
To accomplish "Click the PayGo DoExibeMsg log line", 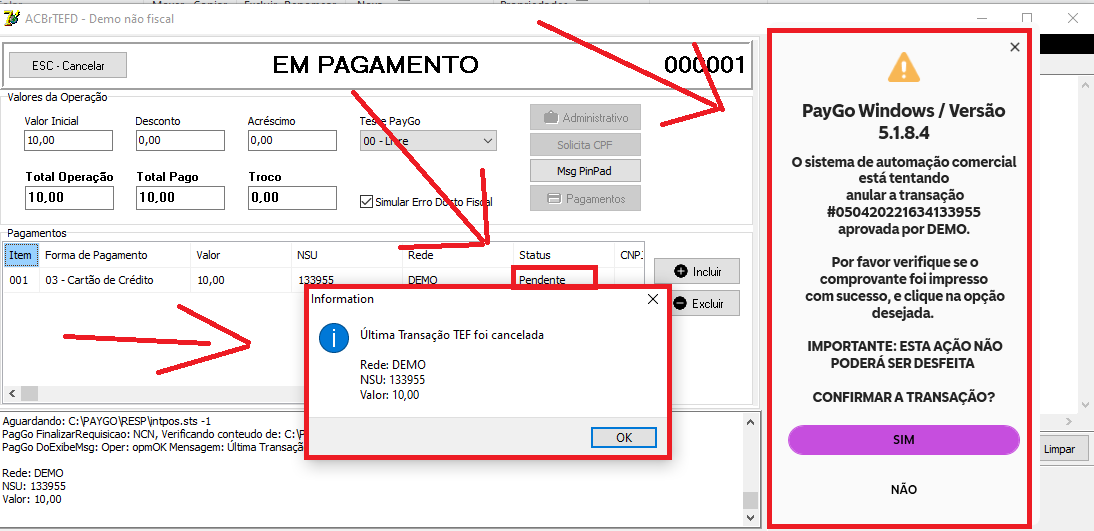I will [x=153, y=447].
